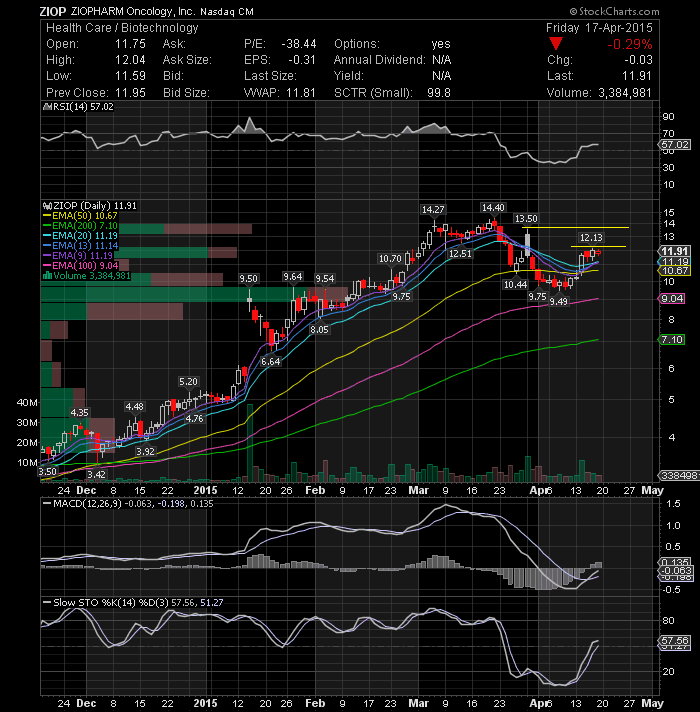
Task: Click the Open value 11.75
Action: [130, 44]
